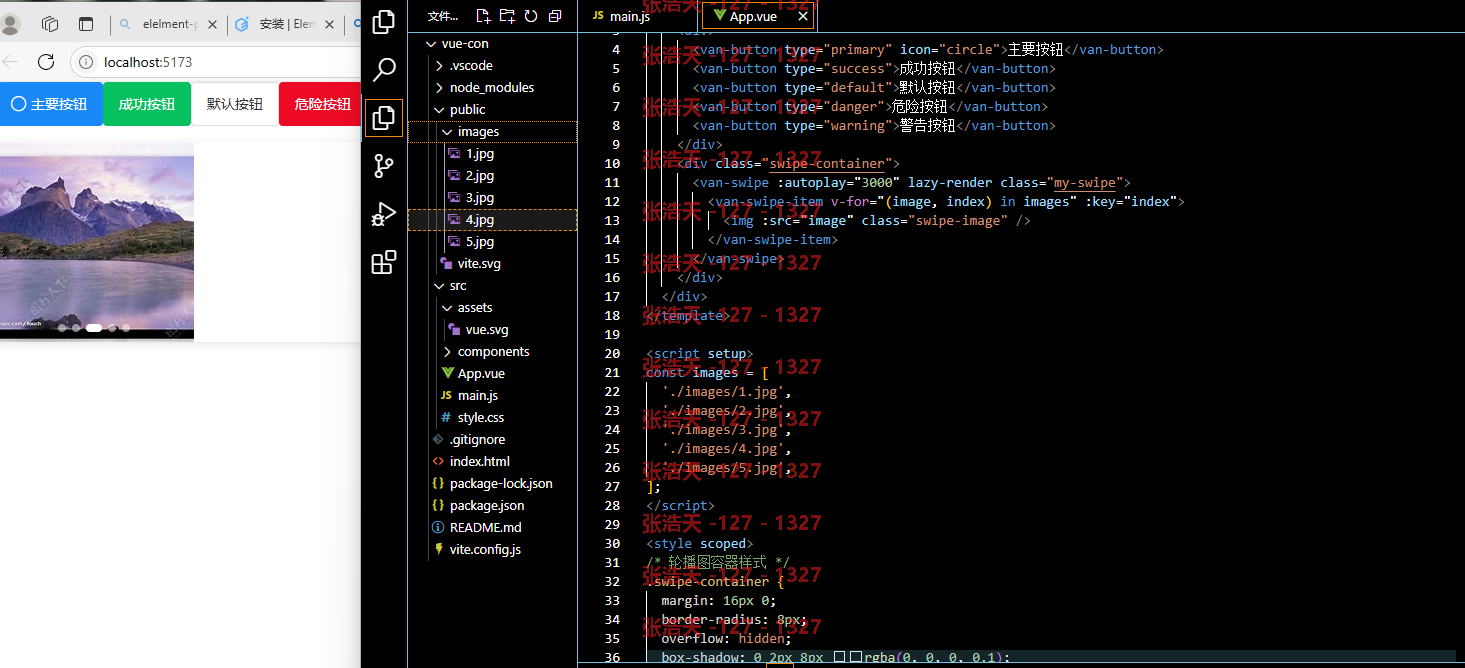Open the Extensions view icon
This screenshot has height=668, width=1465.
(384, 262)
